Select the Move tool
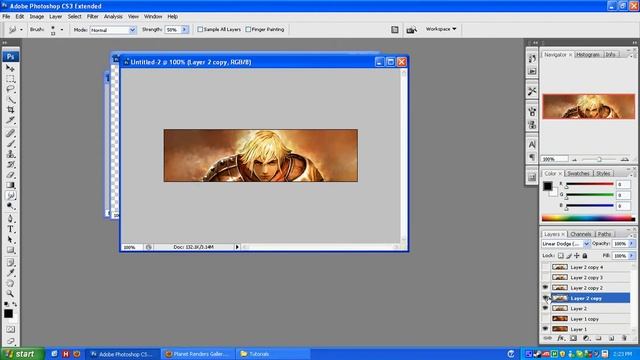The image size is (640, 360). click(x=10, y=68)
